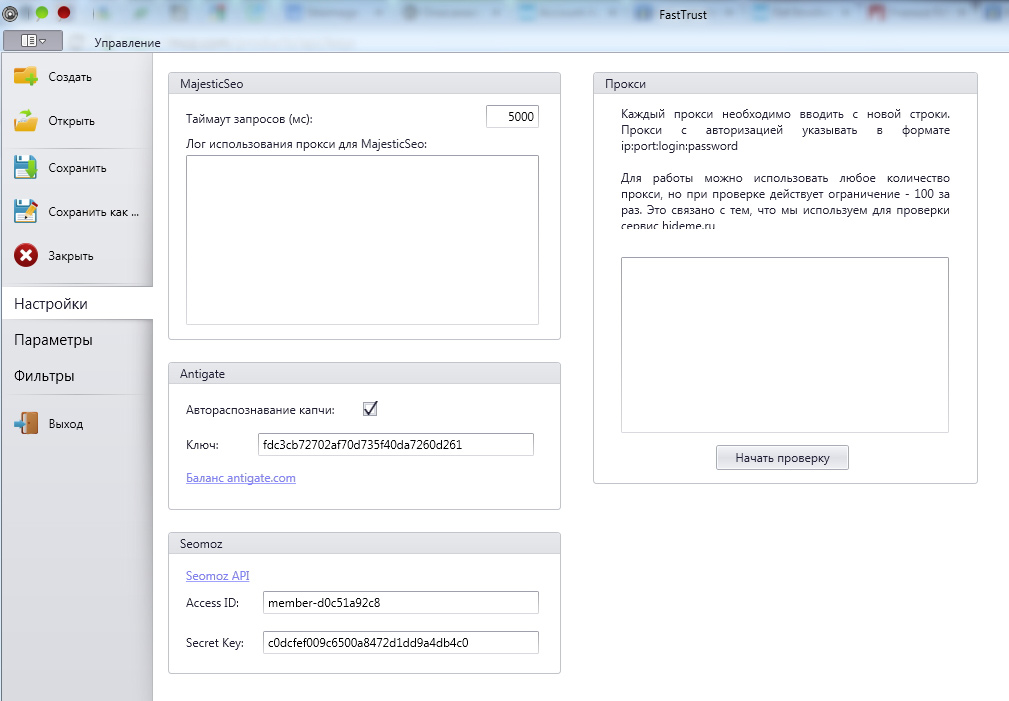Click the Выход door icon
Viewport: 1009px width, 701px height.
pos(26,423)
